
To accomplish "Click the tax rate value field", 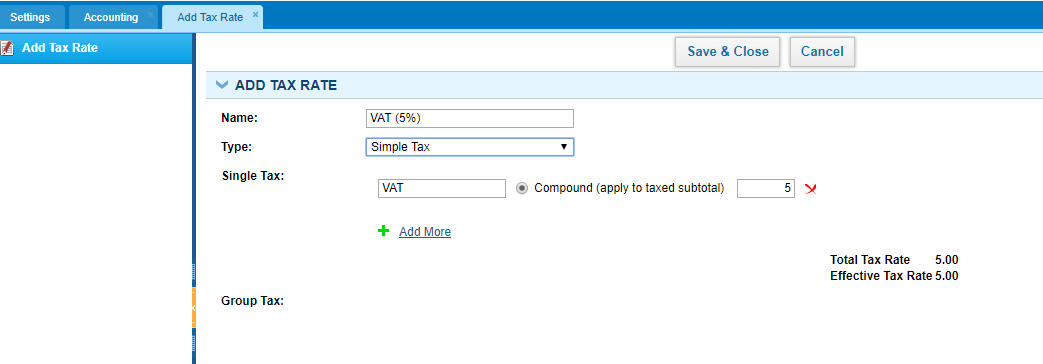I will (x=766, y=188).
